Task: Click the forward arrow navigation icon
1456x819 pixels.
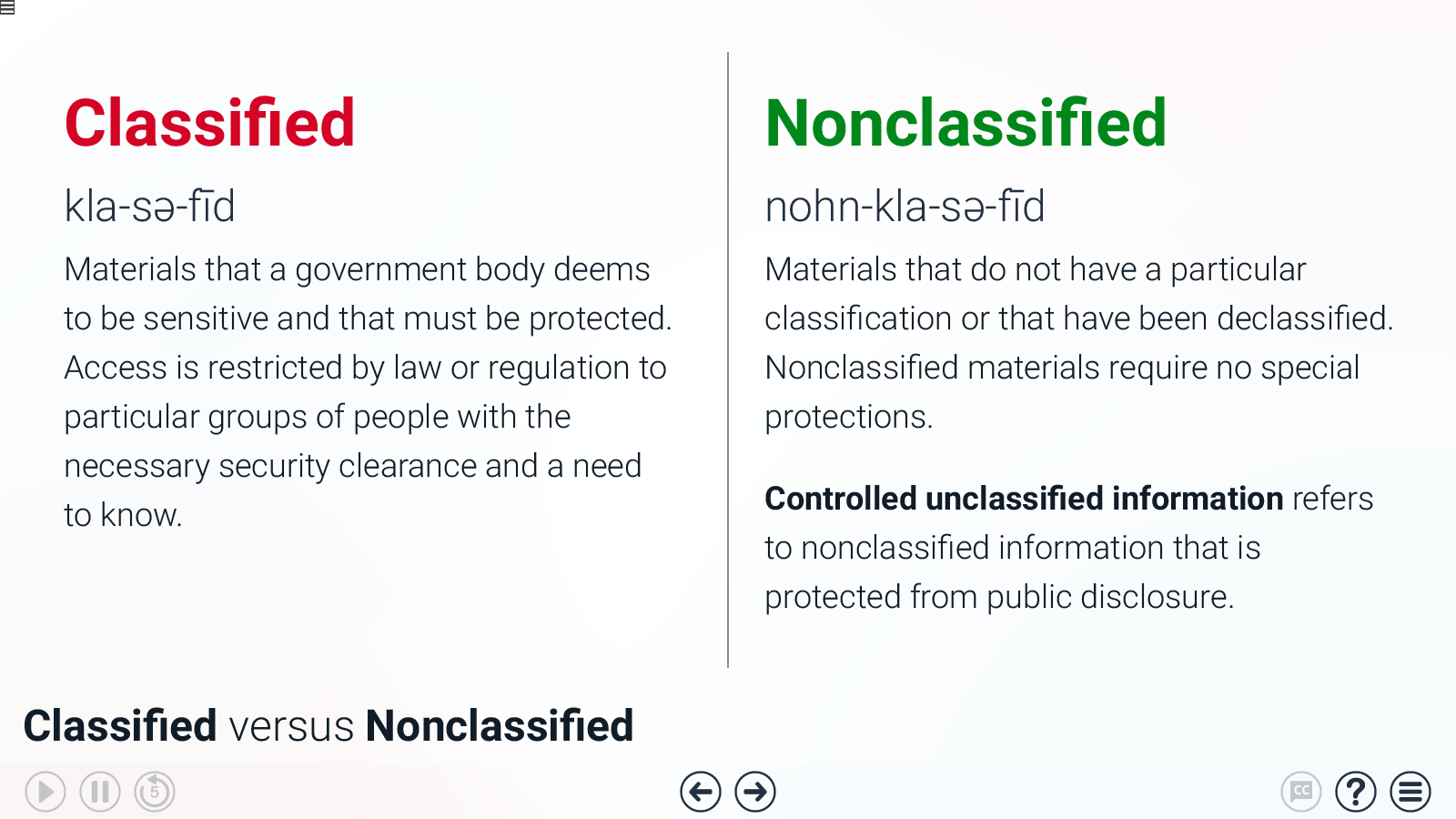Action: 753,791
